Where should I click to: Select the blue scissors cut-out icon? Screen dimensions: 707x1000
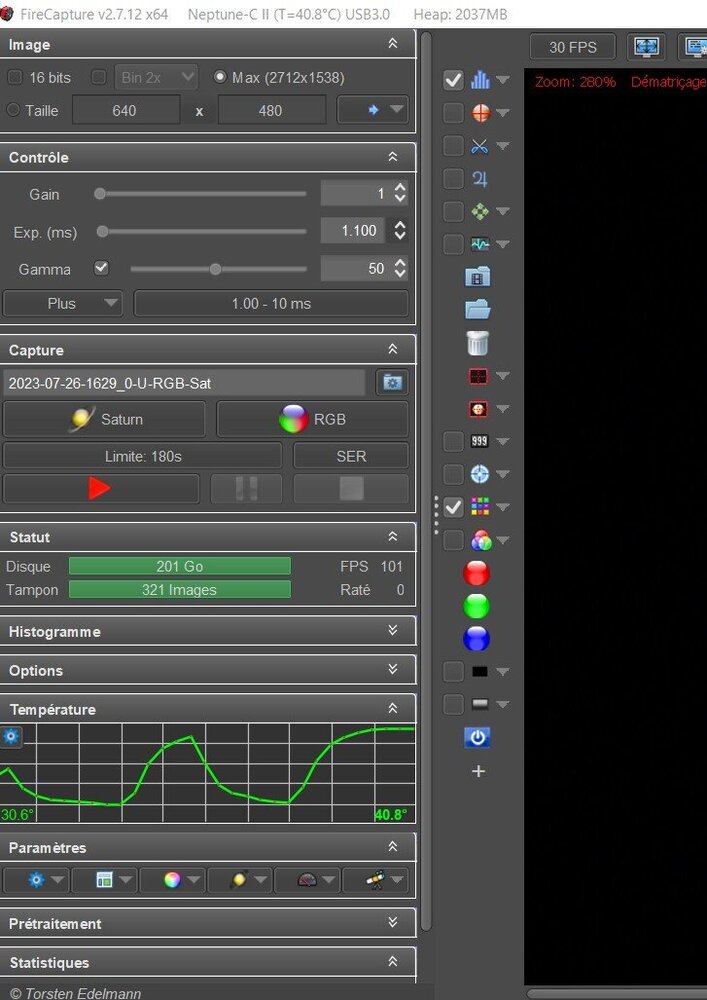480,146
